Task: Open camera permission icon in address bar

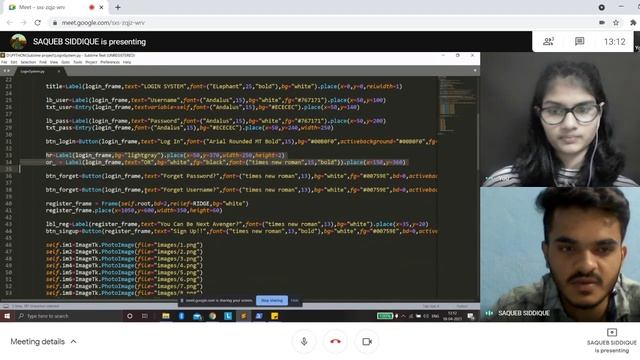Action: tap(602, 23)
